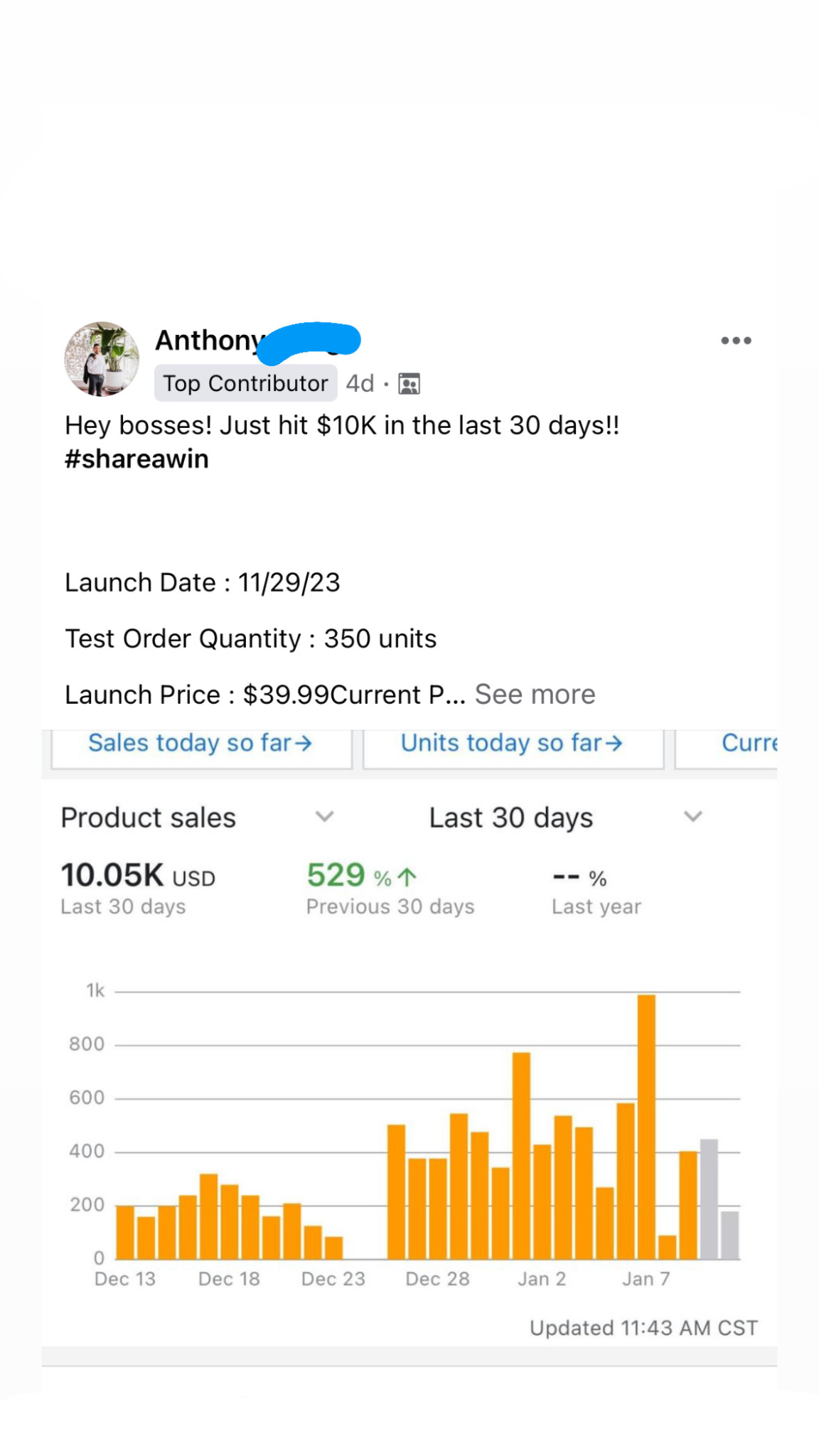Click "See more" to expand the post
Image resolution: width=819 pixels, height=1456 pixels.
tap(535, 694)
